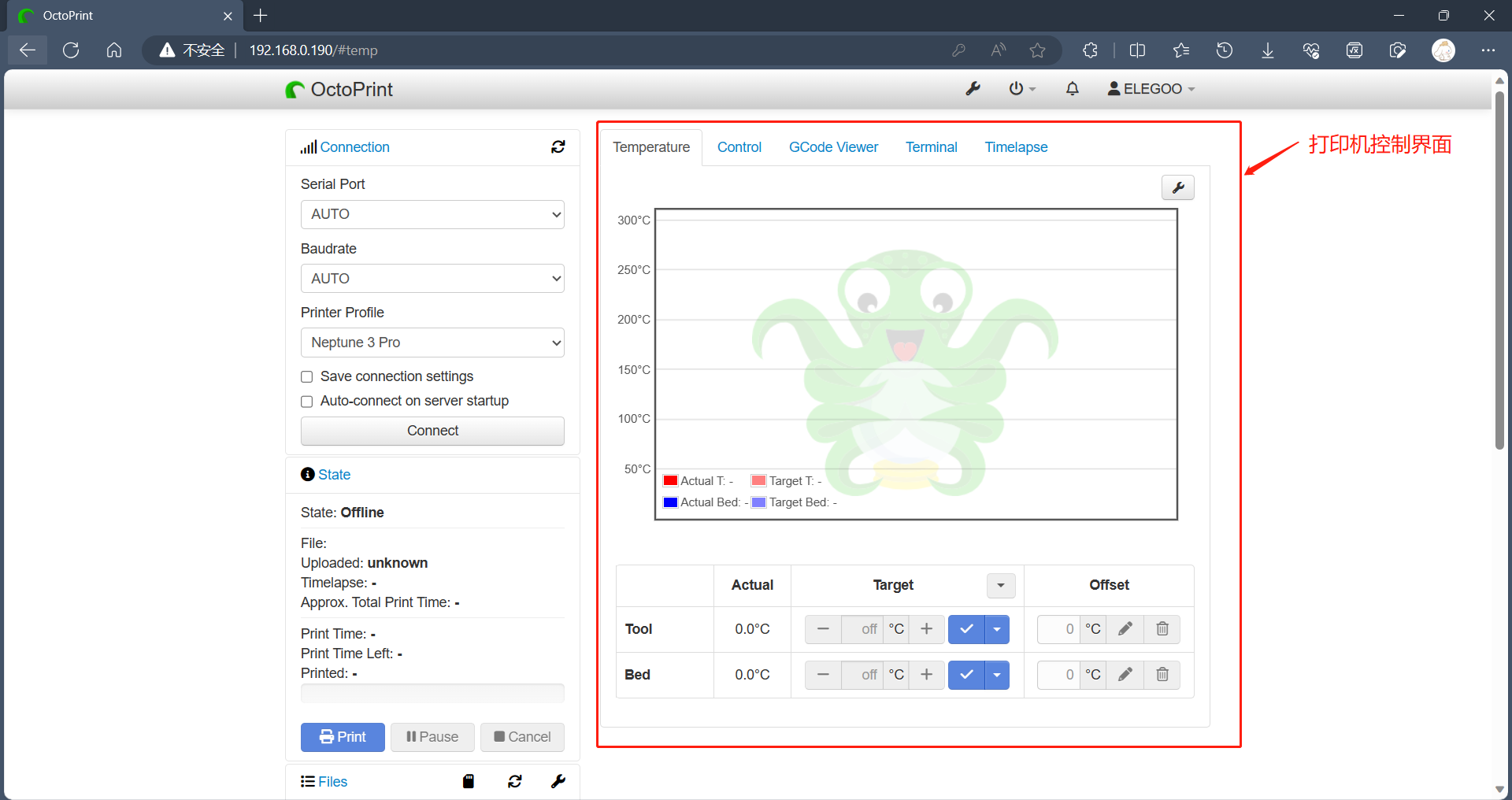
Task: Click the notifications bell icon
Action: point(1072,89)
